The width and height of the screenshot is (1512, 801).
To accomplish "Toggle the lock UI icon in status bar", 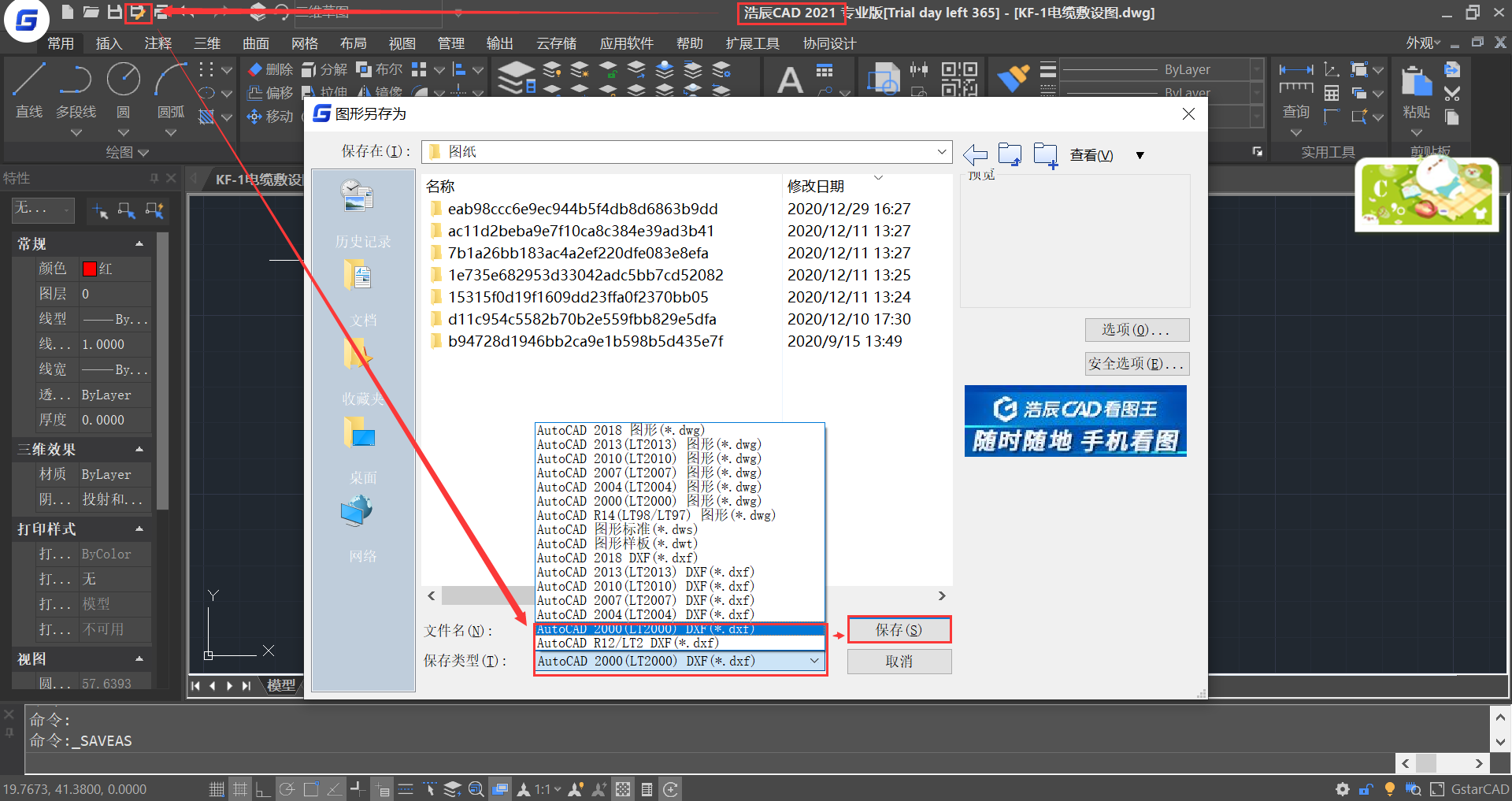I will (1366, 789).
